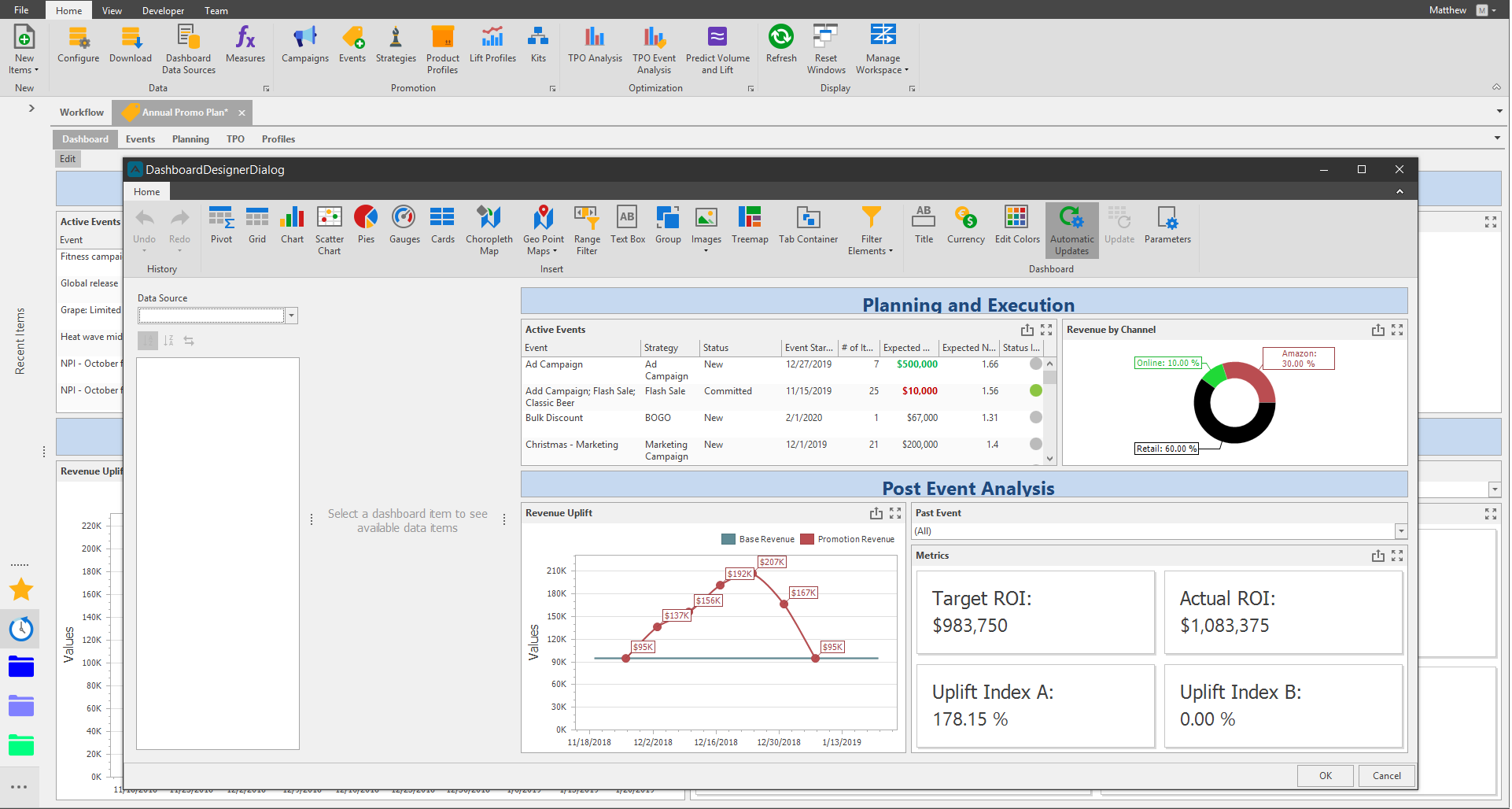Insert a Grid dashboard item
Screen dimensions: 1512x809
pyautogui.click(x=257, y=225)
